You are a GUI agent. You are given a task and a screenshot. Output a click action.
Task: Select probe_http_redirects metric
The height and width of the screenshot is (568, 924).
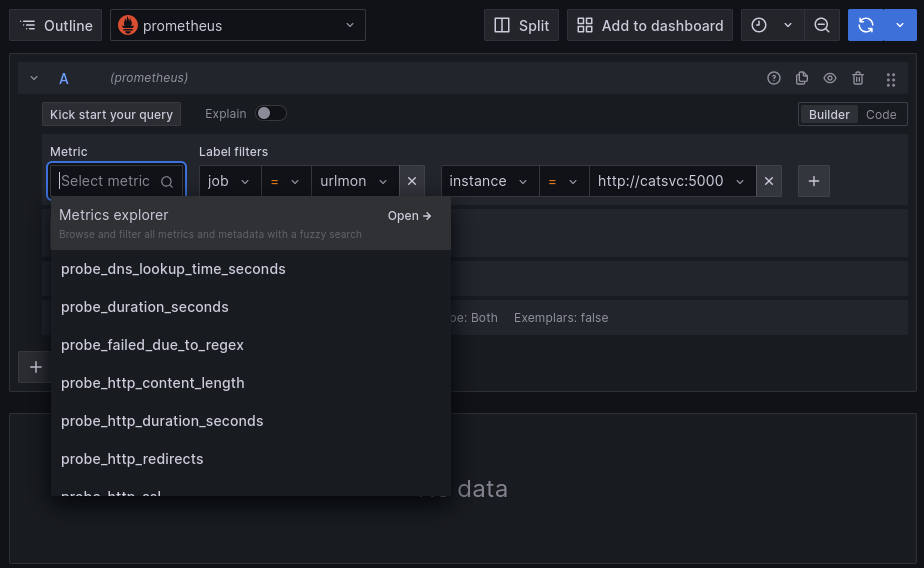[x=250, y=459]
